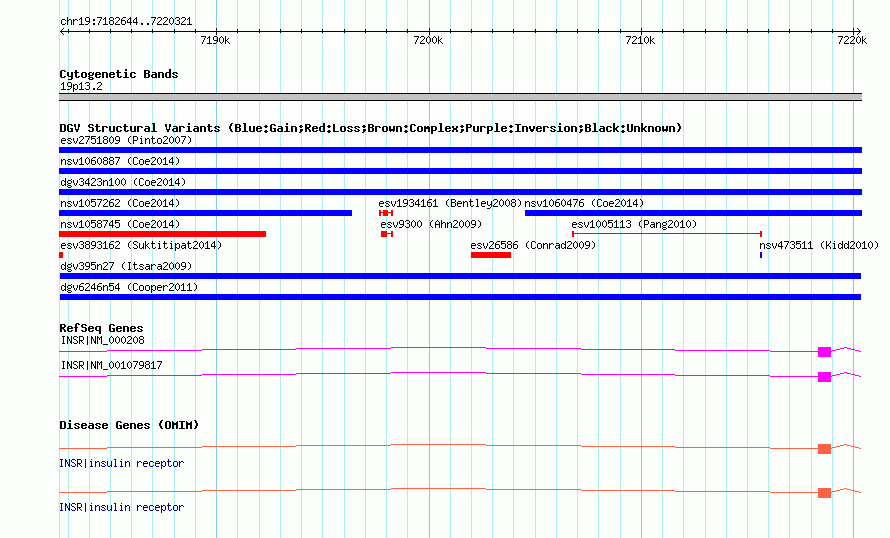Click the 7200k ruler label

tap(428, 40)
